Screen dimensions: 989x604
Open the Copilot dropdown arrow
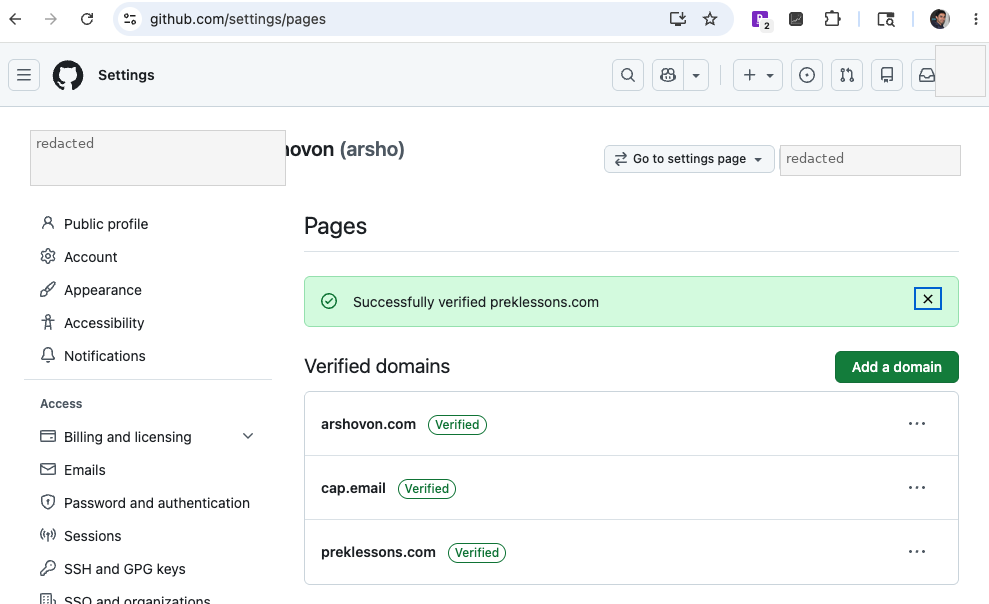tap(696, 75)
